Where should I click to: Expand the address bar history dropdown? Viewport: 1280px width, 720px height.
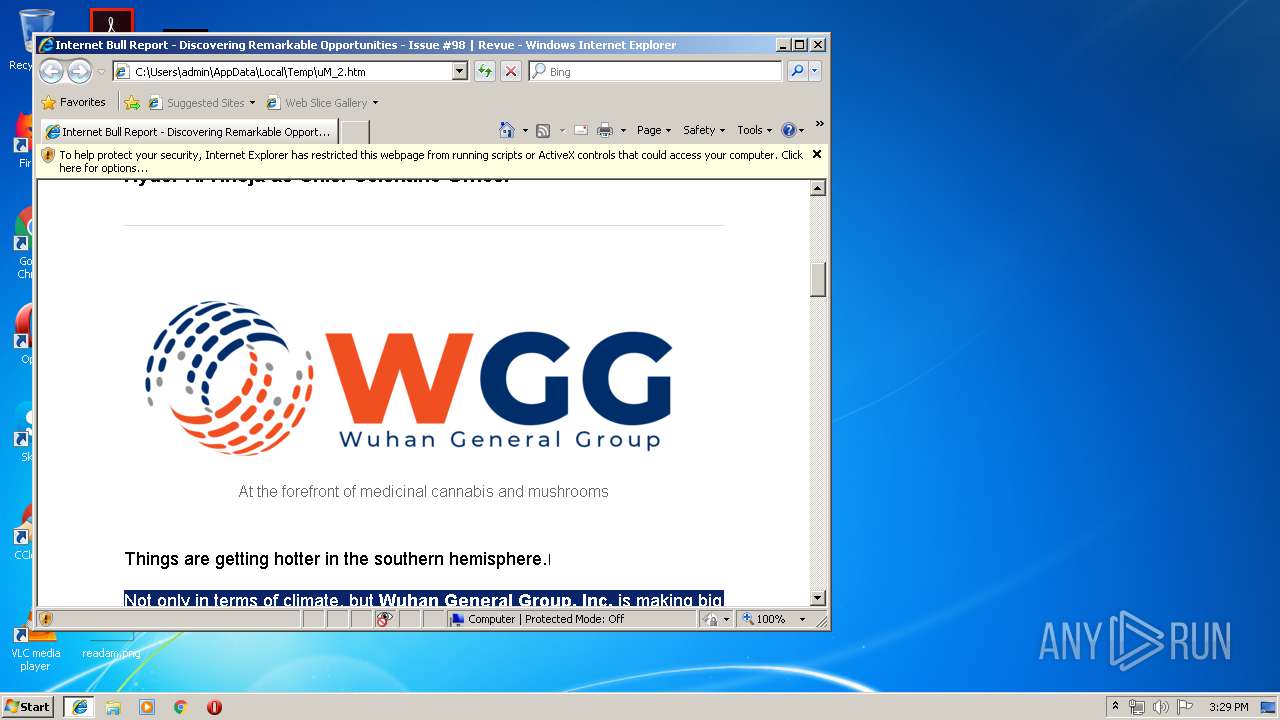460,71
